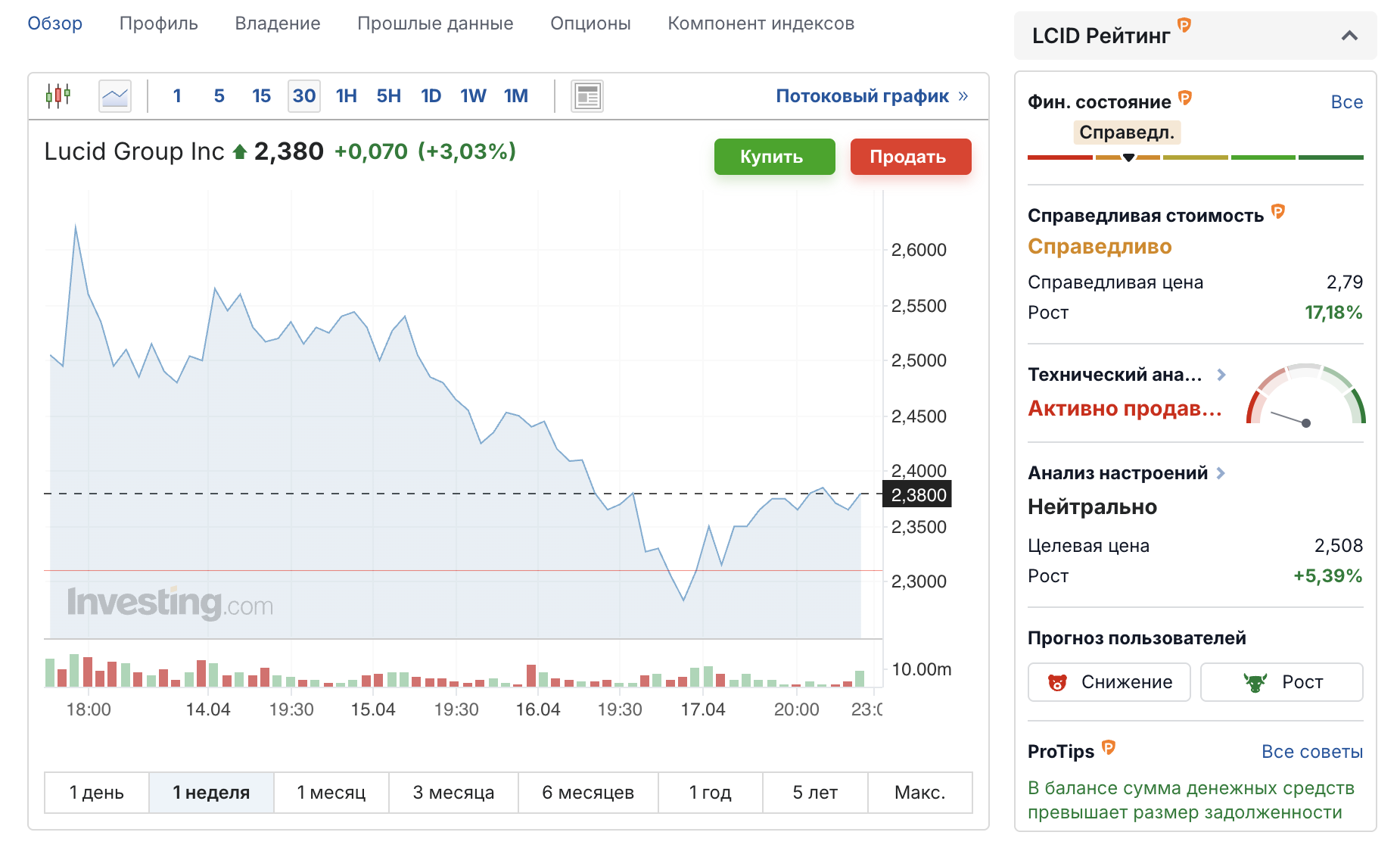Vote Снижение in user forecast
Viewport: 1400px width, 854px height.
1109,682
